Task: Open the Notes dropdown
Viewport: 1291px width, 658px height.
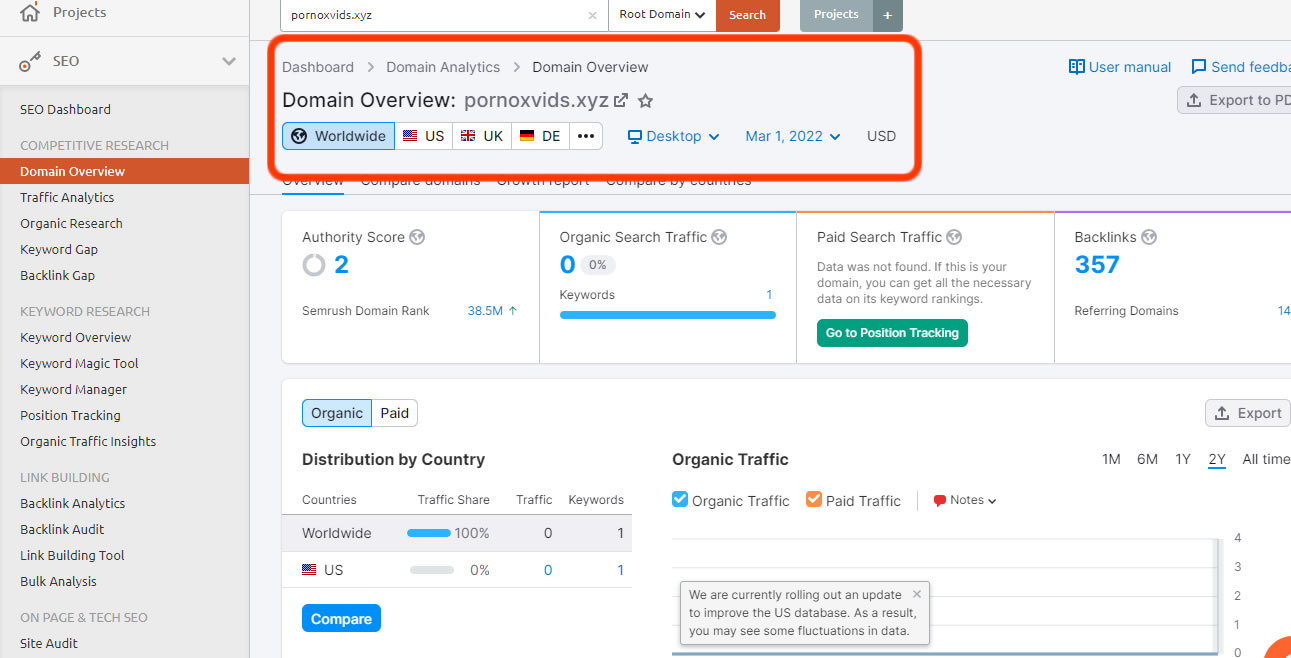Action: click(965, 500)
